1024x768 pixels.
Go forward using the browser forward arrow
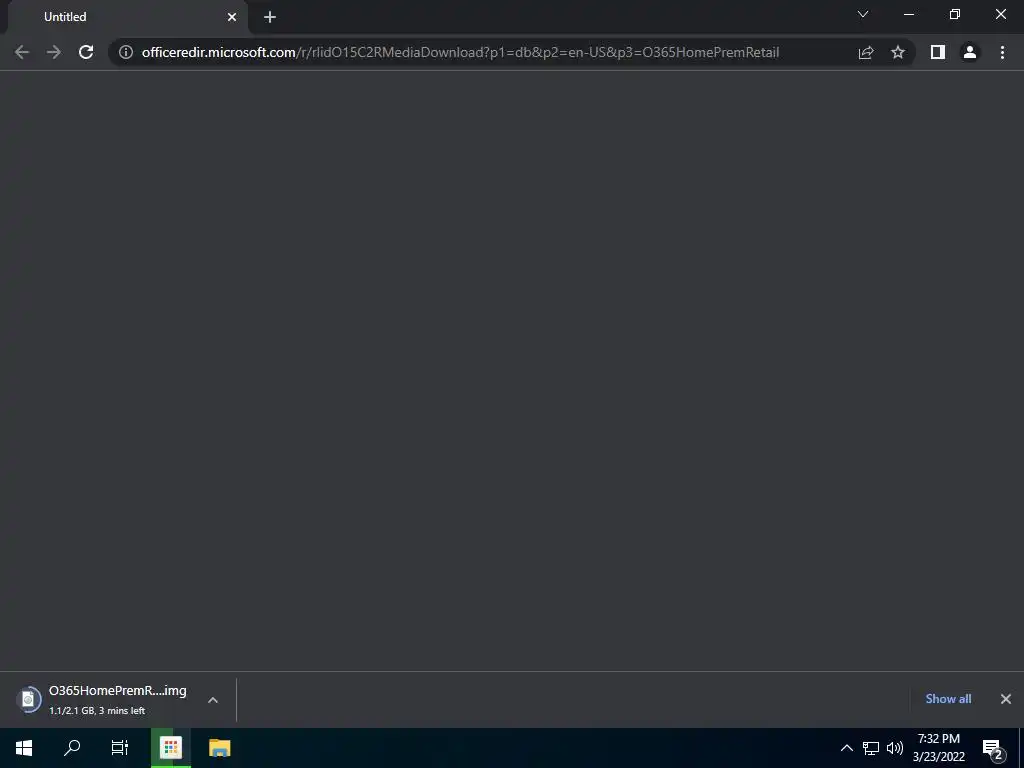(54, 52)
